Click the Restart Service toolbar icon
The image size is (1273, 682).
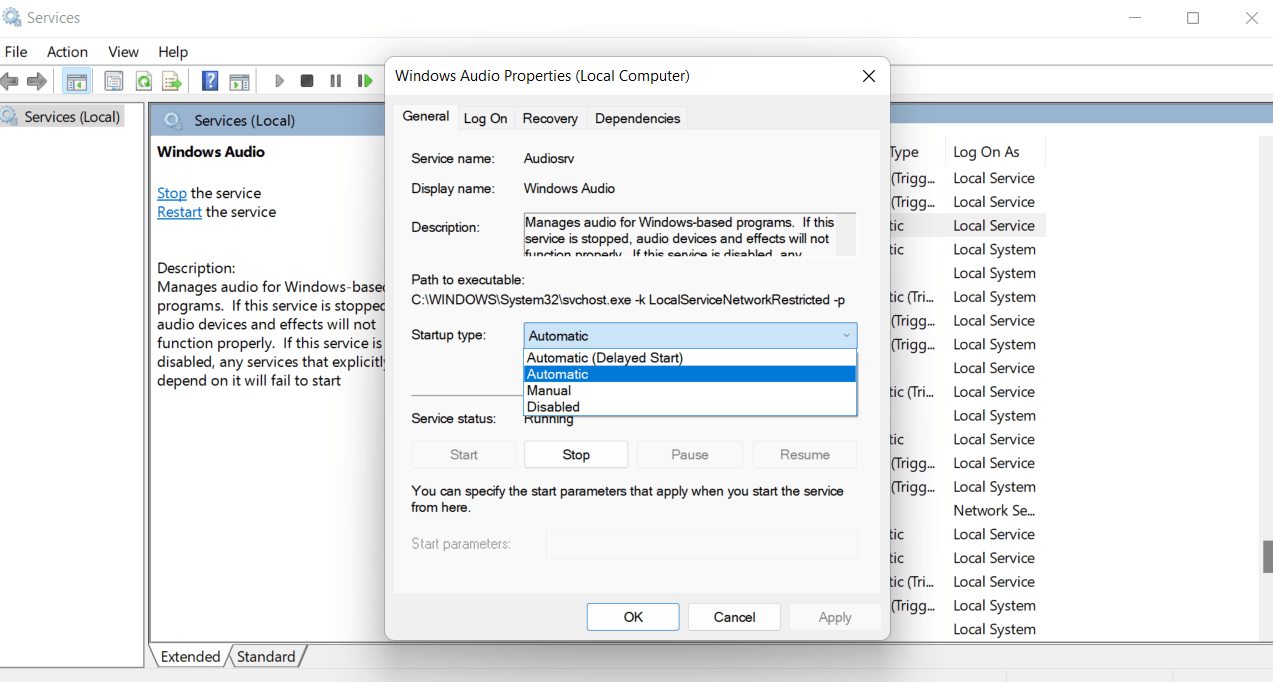pos(365,81)
